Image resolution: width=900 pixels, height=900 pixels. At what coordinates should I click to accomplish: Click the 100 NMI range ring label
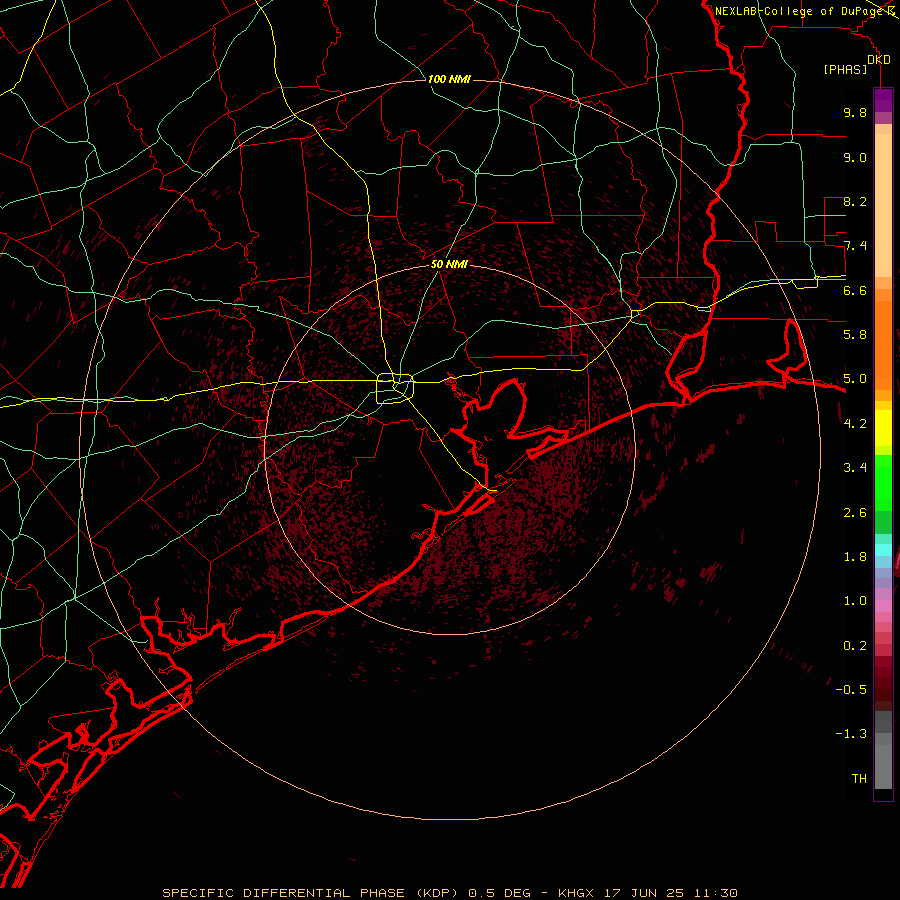[449, 79]
